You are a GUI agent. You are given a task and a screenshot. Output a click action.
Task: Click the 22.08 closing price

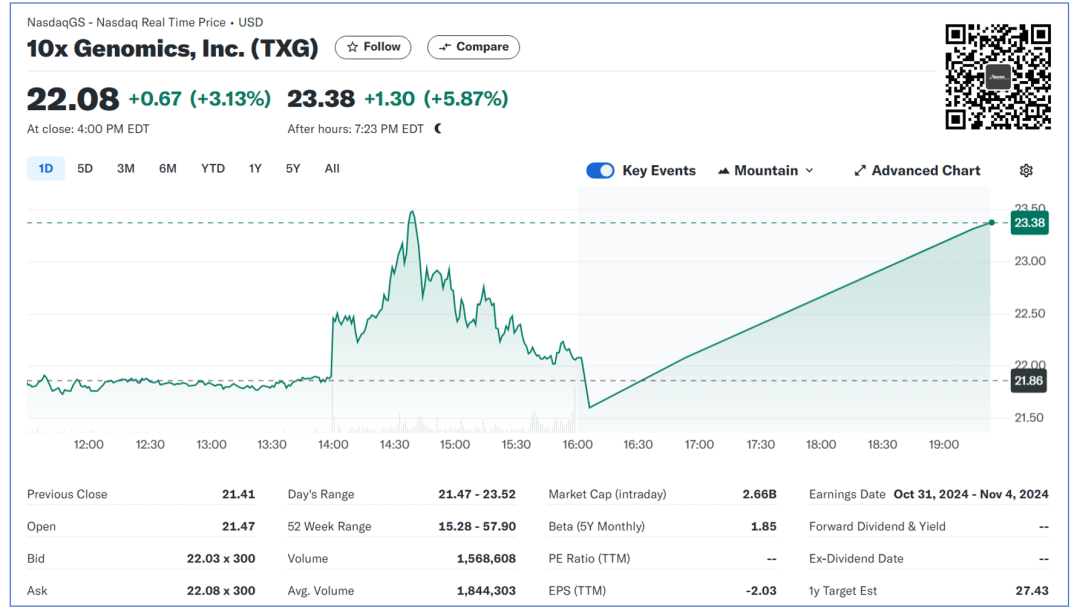click(x=73, y=99)
